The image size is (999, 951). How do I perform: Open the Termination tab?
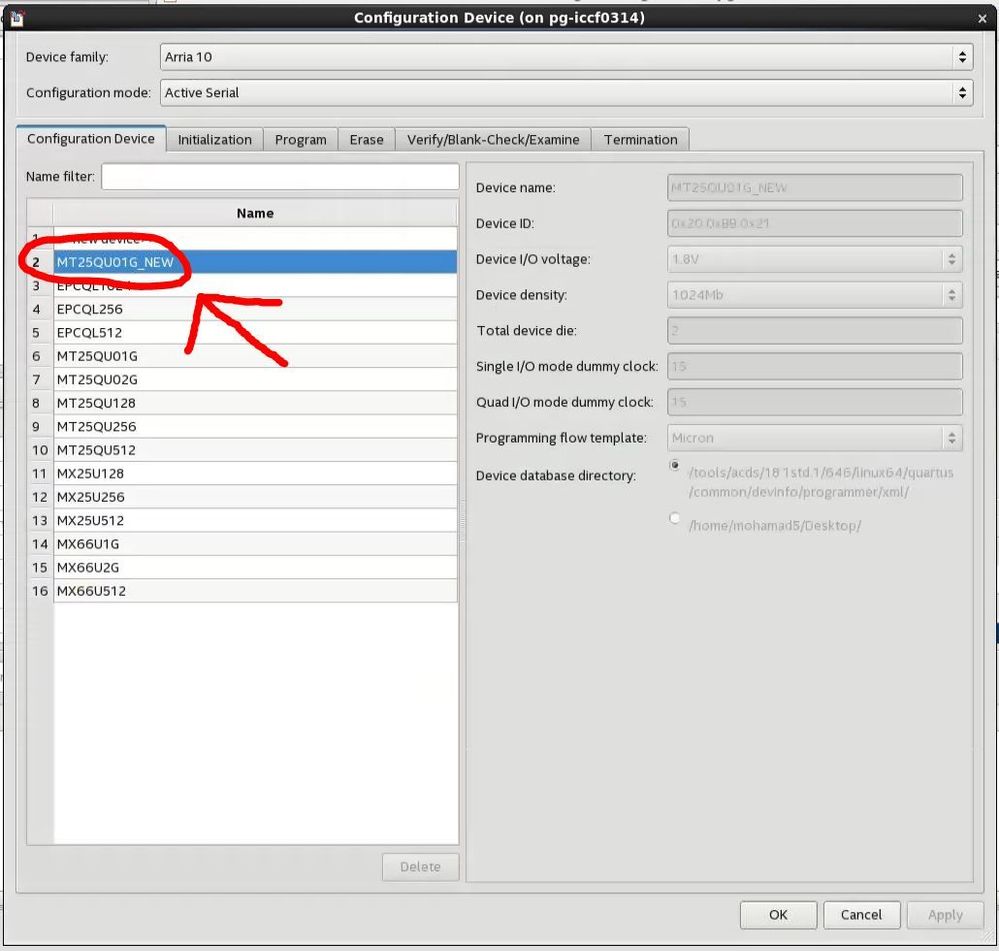coord(640,139)
